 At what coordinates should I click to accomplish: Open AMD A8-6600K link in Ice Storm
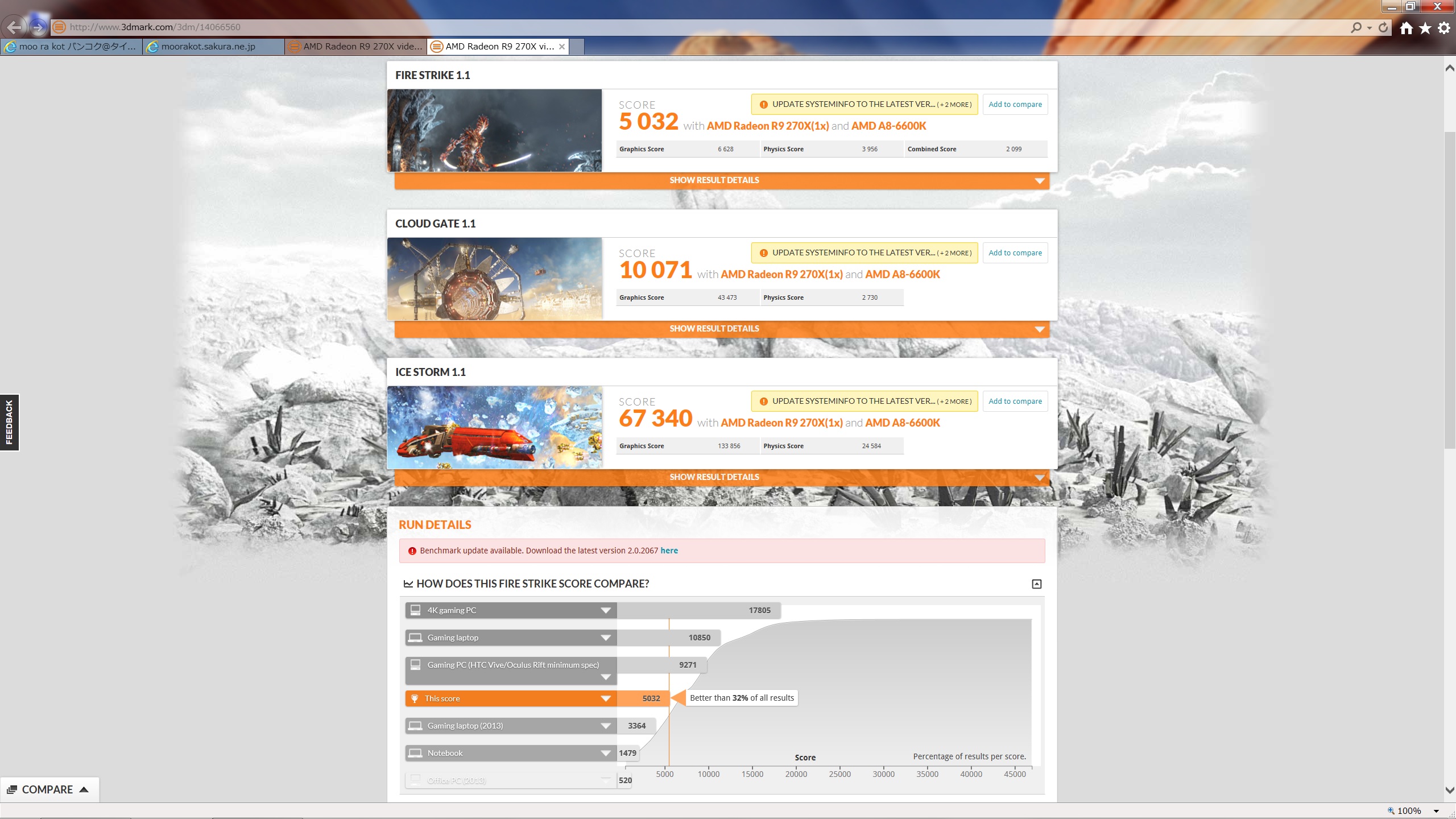(903, 423)
